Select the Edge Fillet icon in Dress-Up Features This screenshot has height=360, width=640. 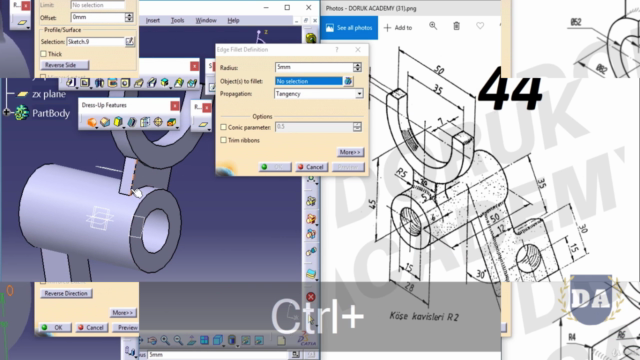pos(92,122)
